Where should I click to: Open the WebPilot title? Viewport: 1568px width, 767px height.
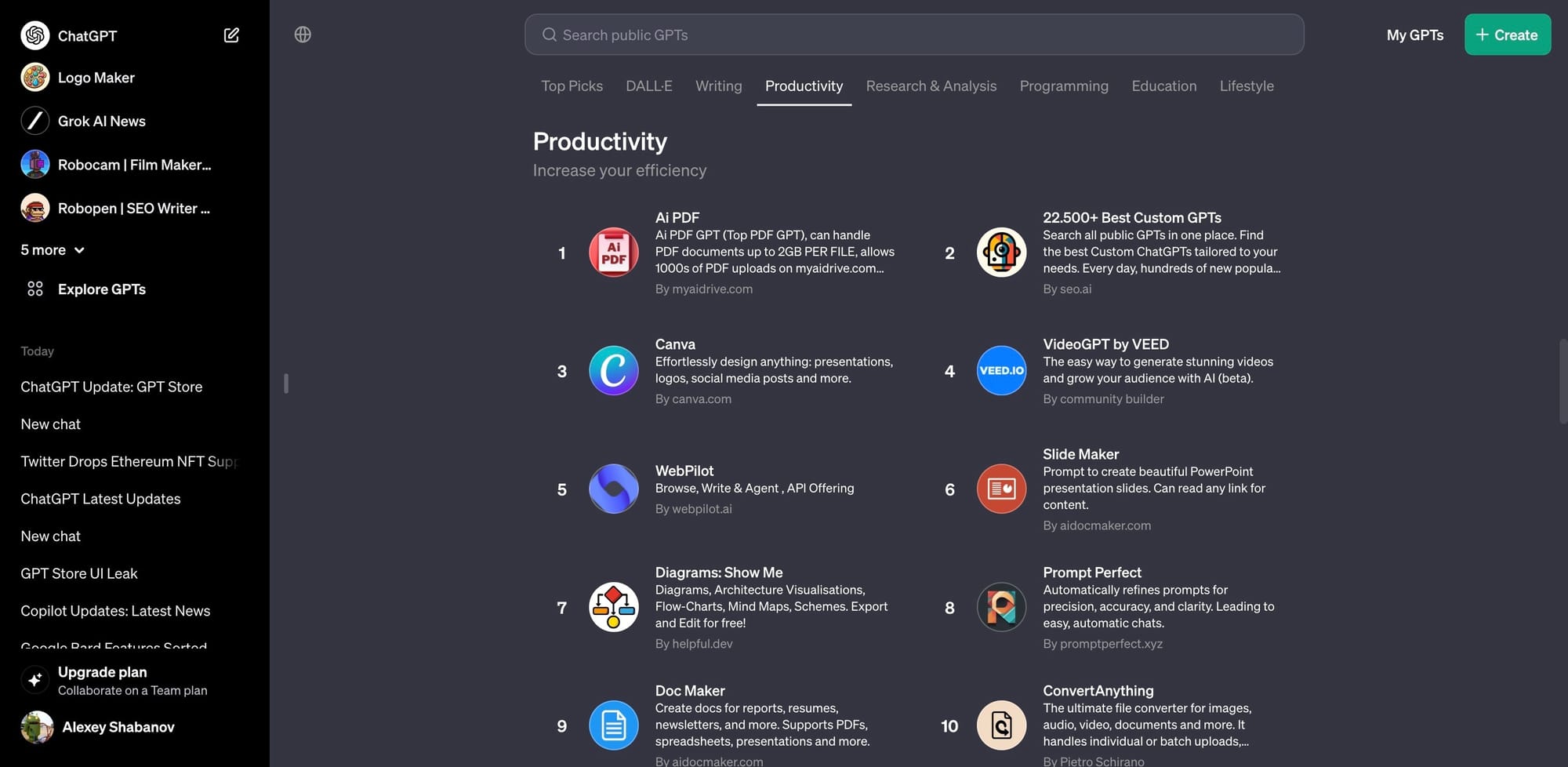(x=684, y=471)
